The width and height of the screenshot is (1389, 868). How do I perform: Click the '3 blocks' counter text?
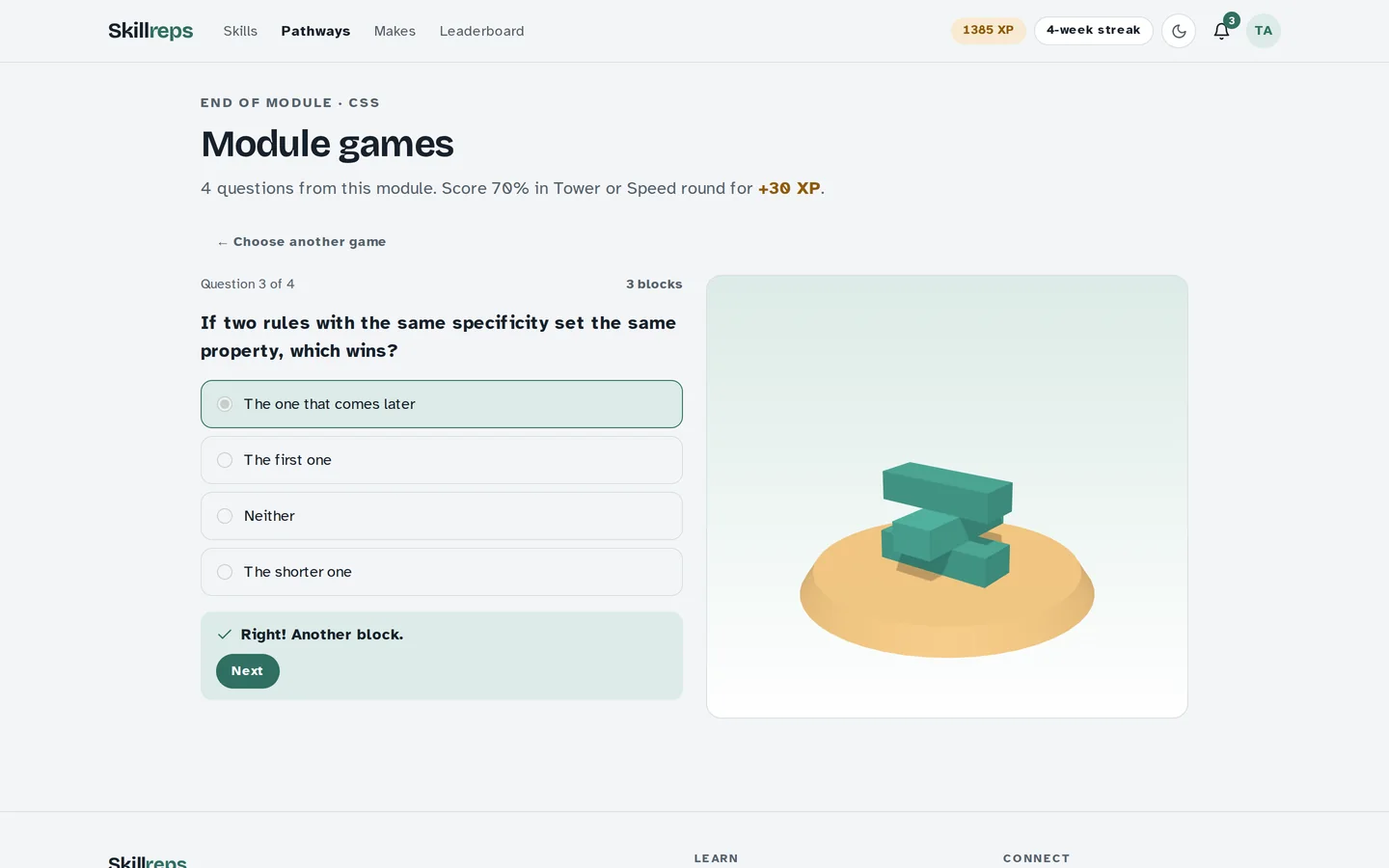[x=654, y=285]
